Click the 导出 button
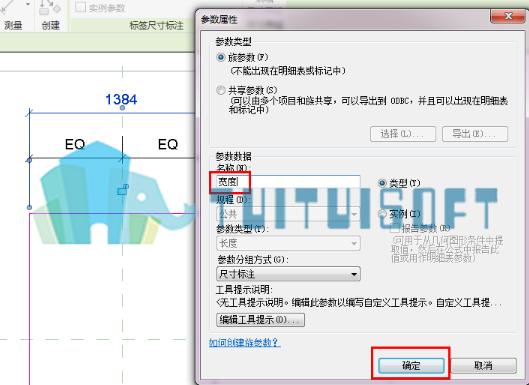This screenshot has height=385, width=529. [x=475, y=134]
